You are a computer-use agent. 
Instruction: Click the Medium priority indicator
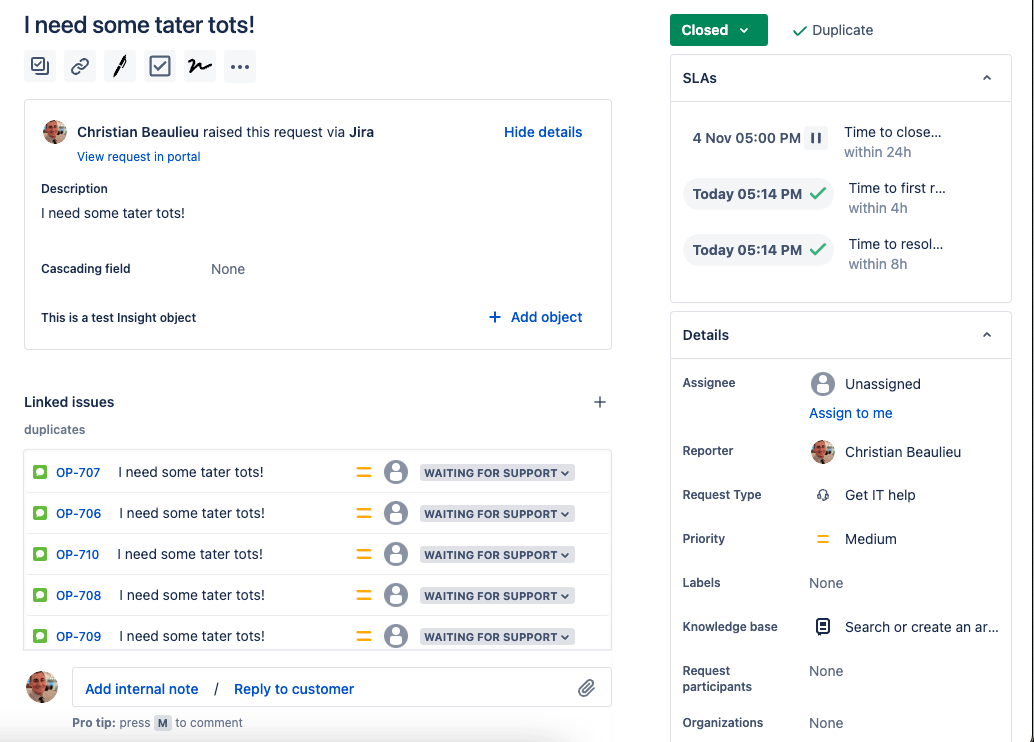[822, 539]
